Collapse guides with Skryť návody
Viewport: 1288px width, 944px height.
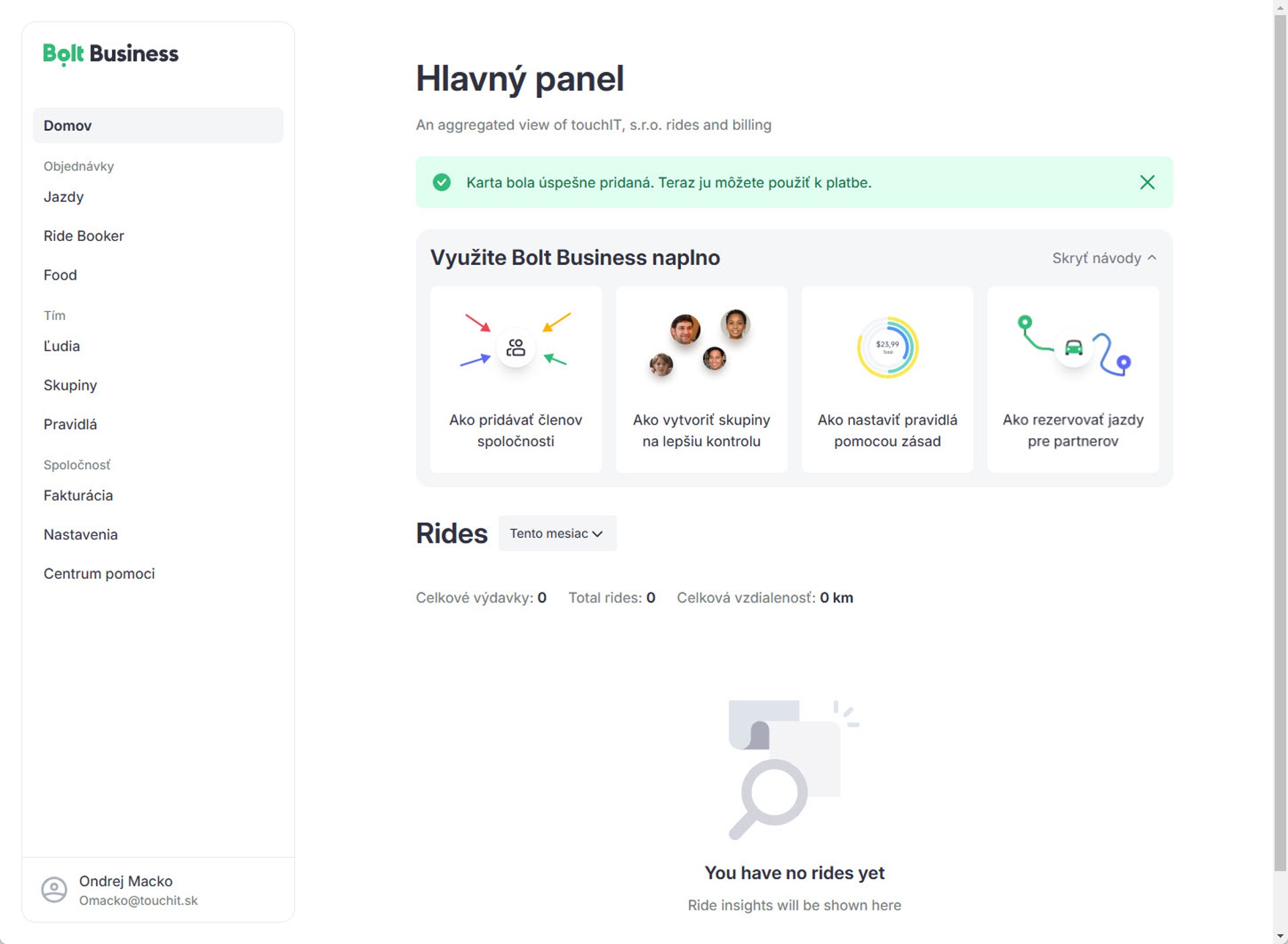pos(1104,258)
